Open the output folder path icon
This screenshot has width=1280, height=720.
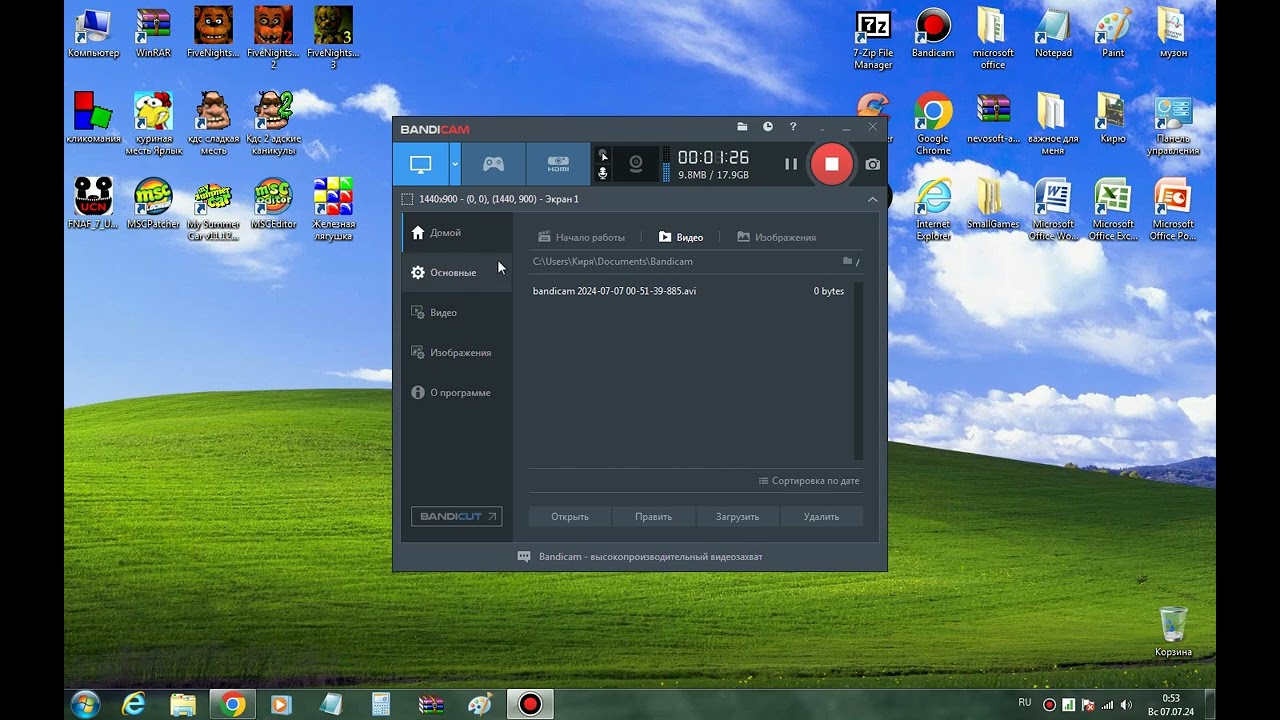[x=847, y=261]
